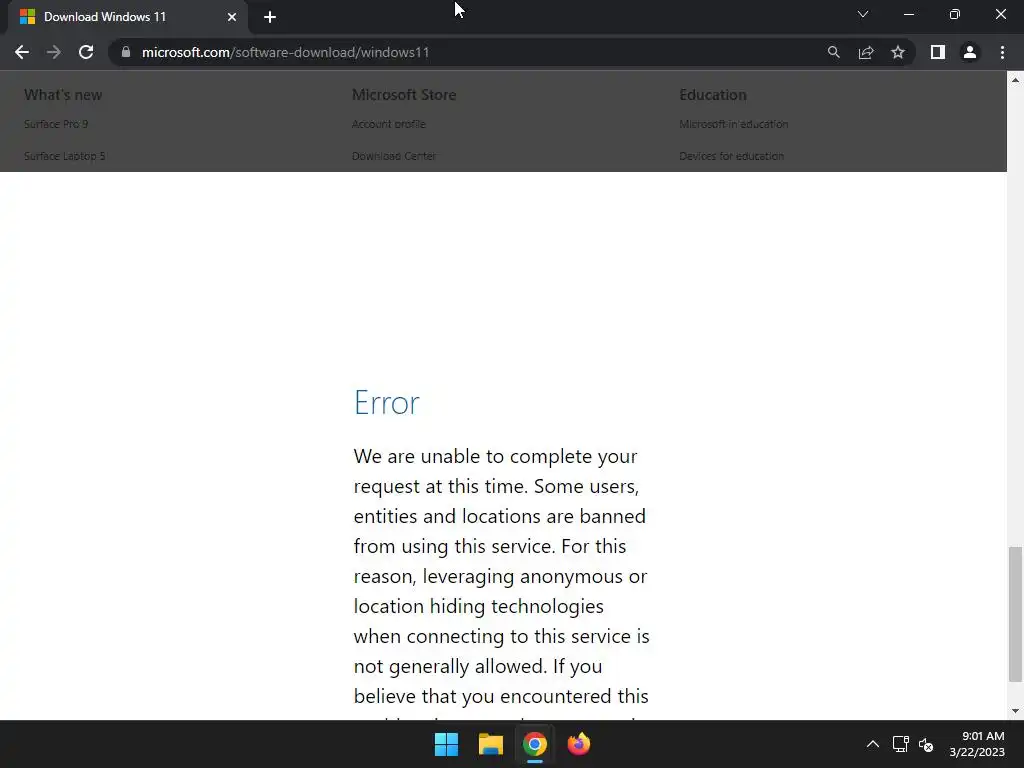Click the Error heading text
Screen dimensions: 1024x768
(387, 402)
